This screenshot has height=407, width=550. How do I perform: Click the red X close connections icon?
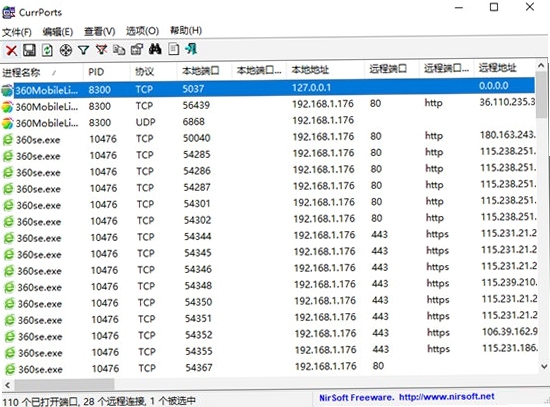click(11, 50)
